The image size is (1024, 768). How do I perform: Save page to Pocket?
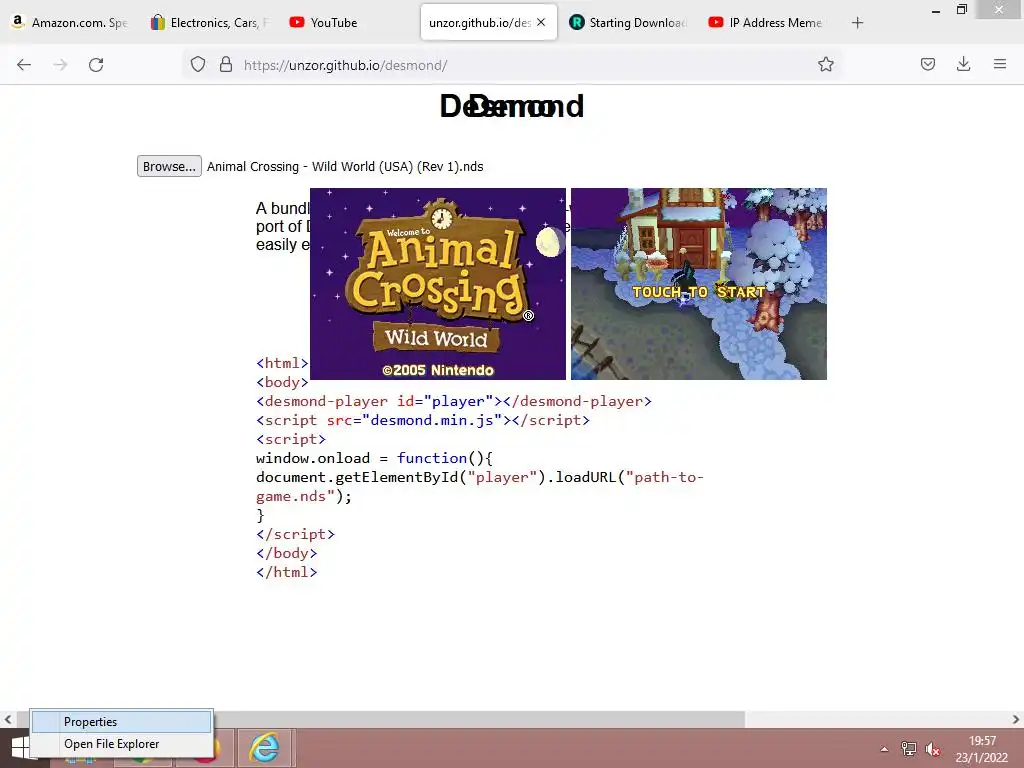pos(928,64)
